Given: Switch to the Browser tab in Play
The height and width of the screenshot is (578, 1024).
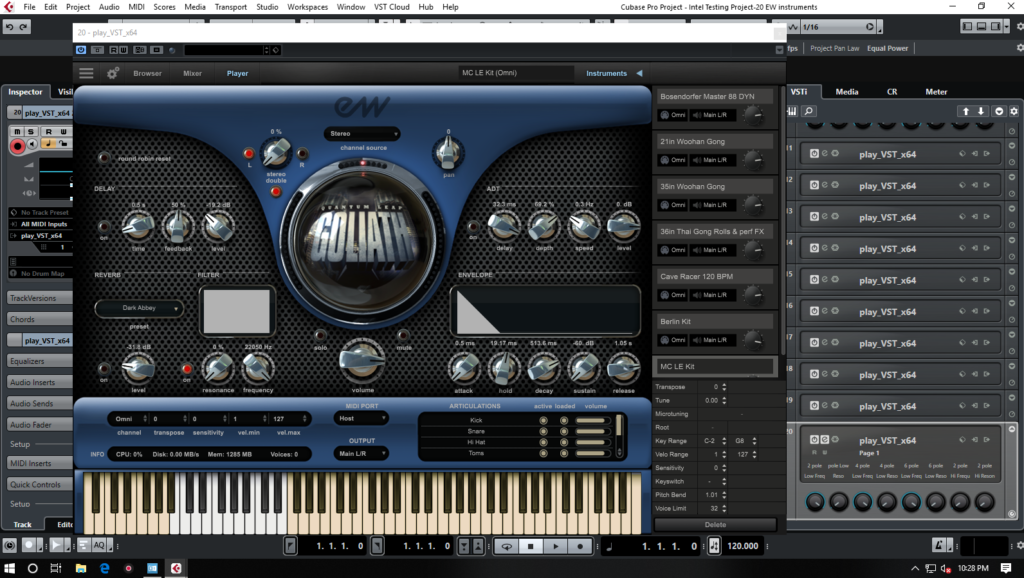Looking at the screenshot, I should (147, 73).
